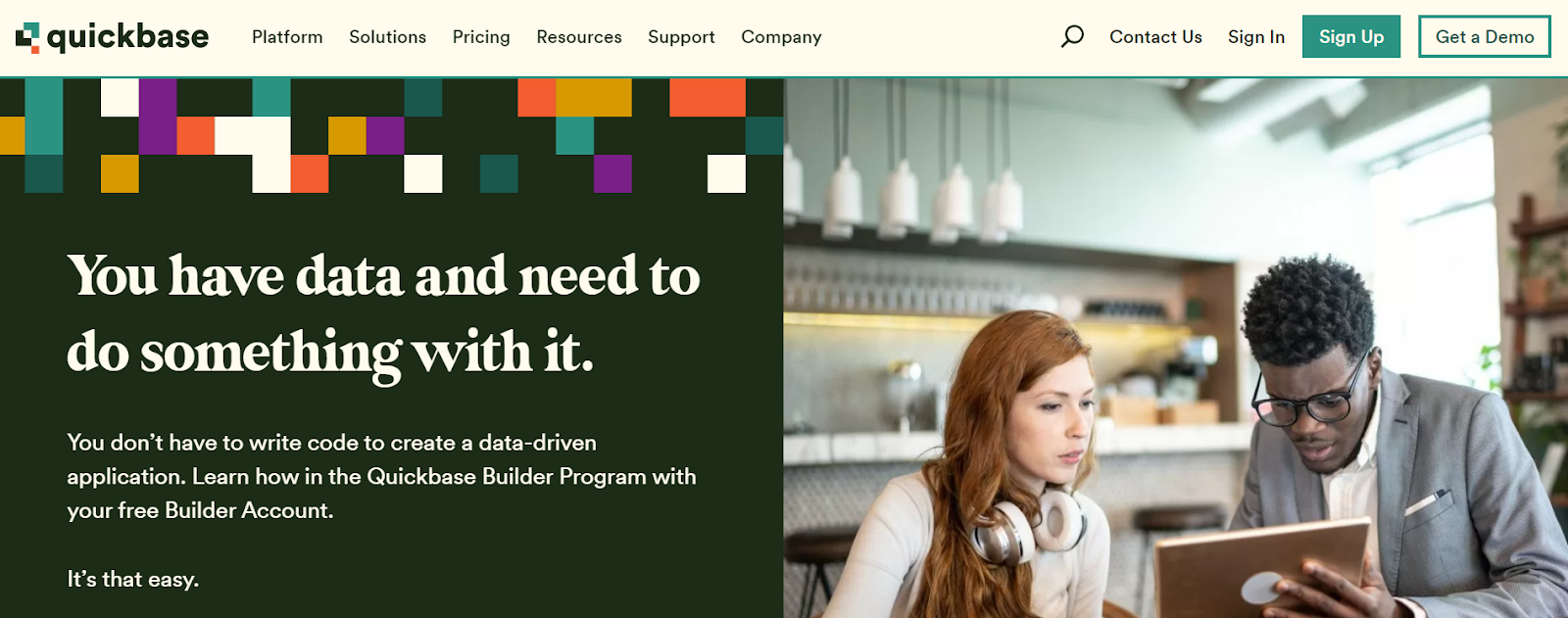Click the Sign In link
Image resolution: width=1568 pixels, height=618 pixels.
point(1256,37)
